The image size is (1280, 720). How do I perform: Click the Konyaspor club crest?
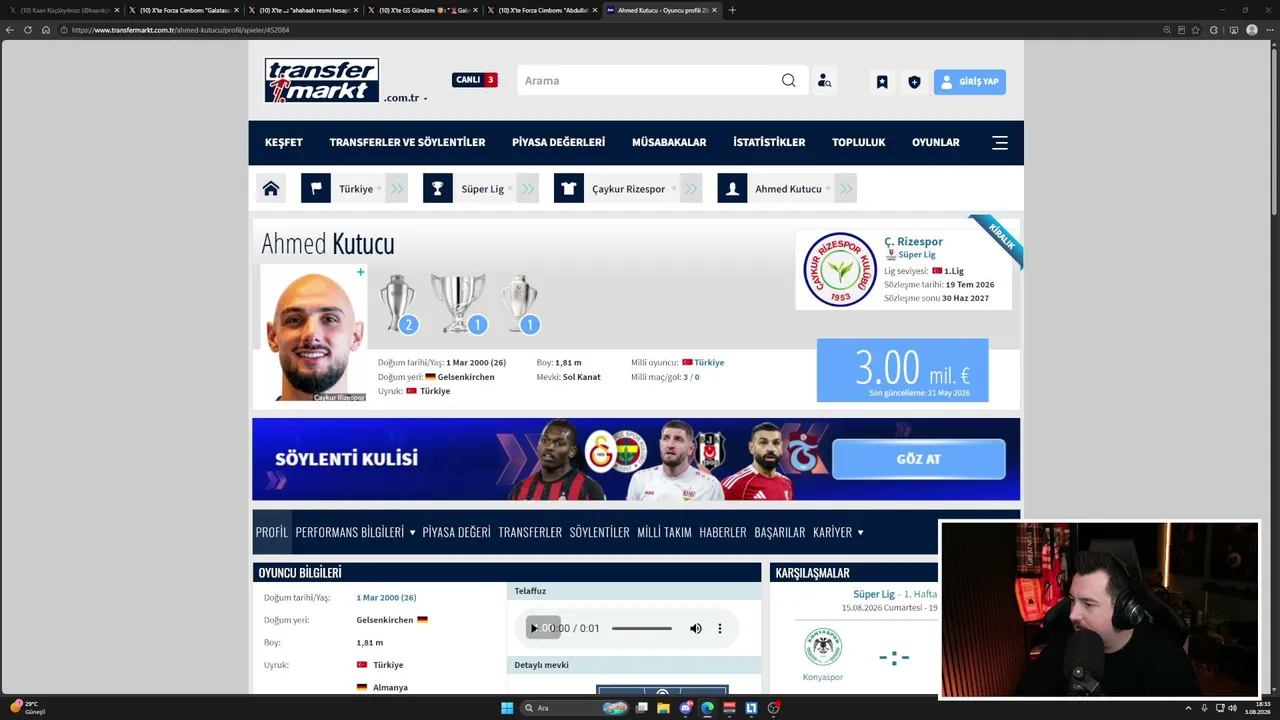click(x=823, y=647)
